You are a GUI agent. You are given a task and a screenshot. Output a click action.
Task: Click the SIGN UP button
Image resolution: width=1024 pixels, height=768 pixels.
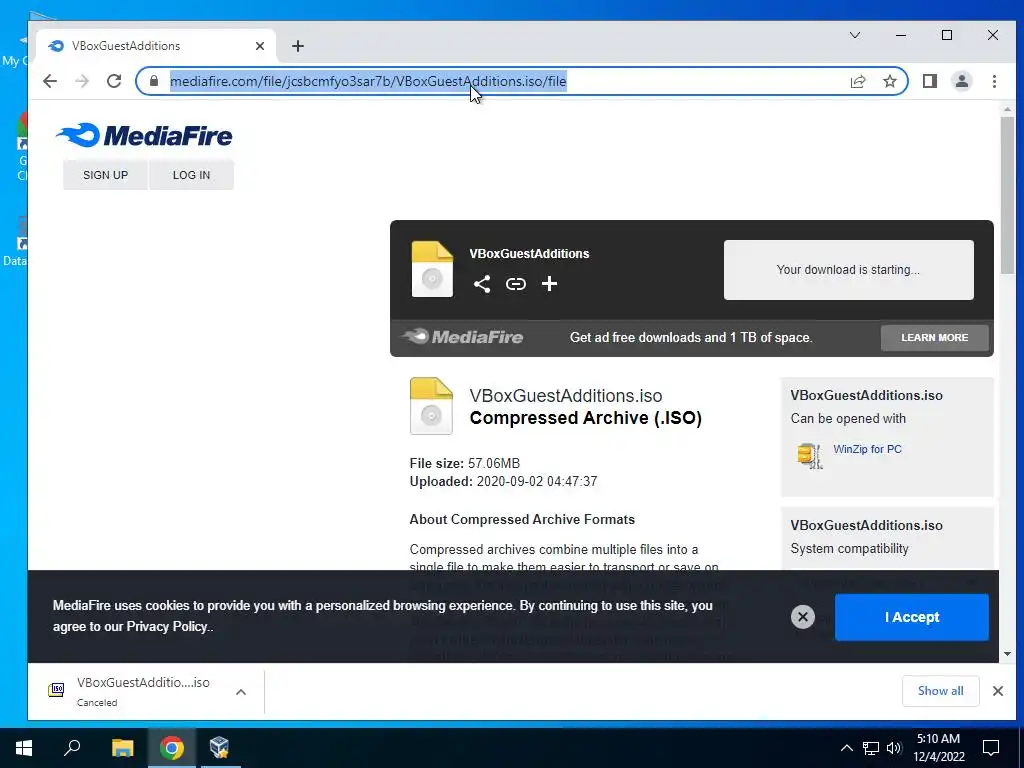[105, 175]
